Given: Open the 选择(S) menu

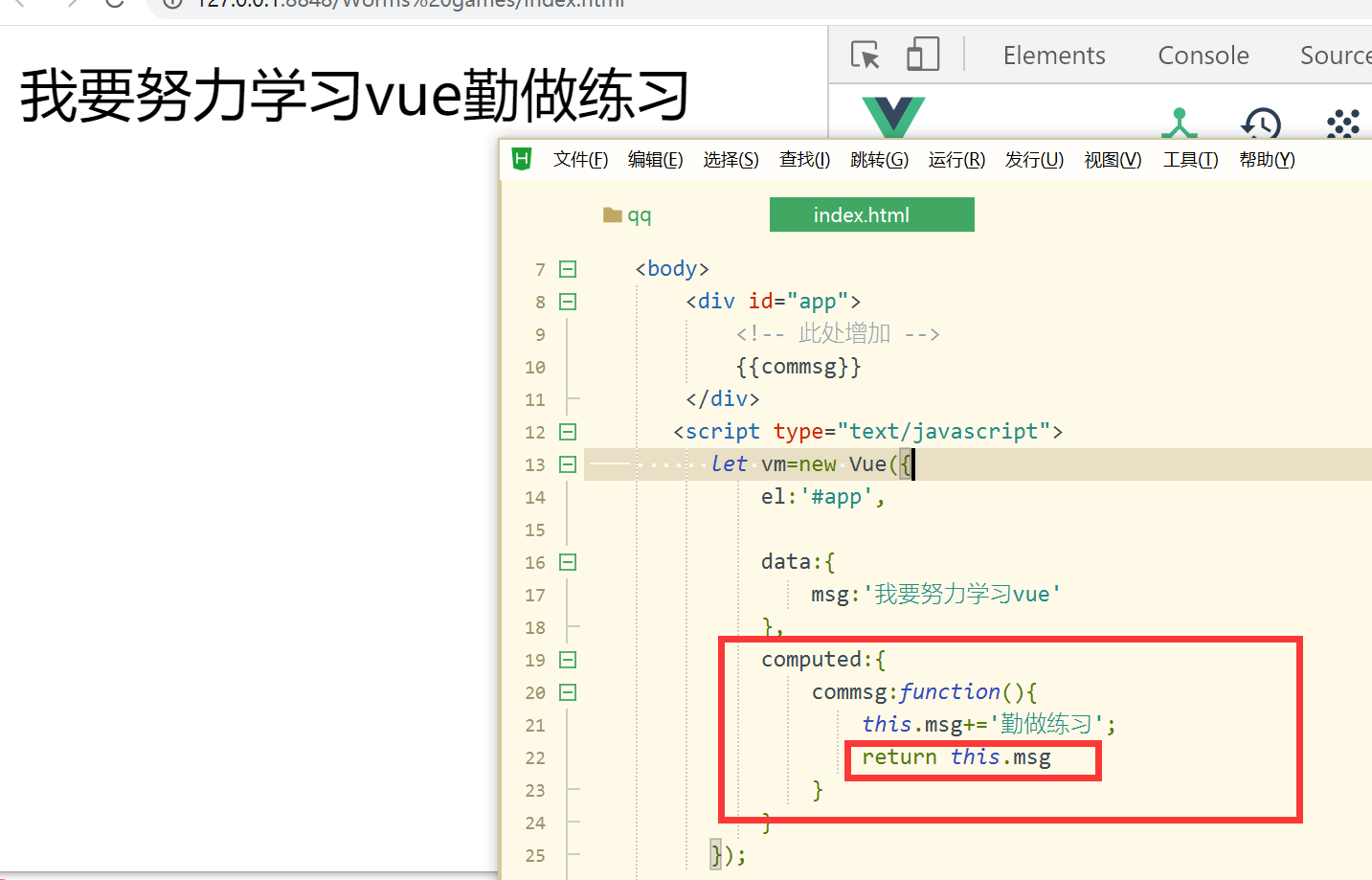Looking at the screenshot, I should pos(731,160).
